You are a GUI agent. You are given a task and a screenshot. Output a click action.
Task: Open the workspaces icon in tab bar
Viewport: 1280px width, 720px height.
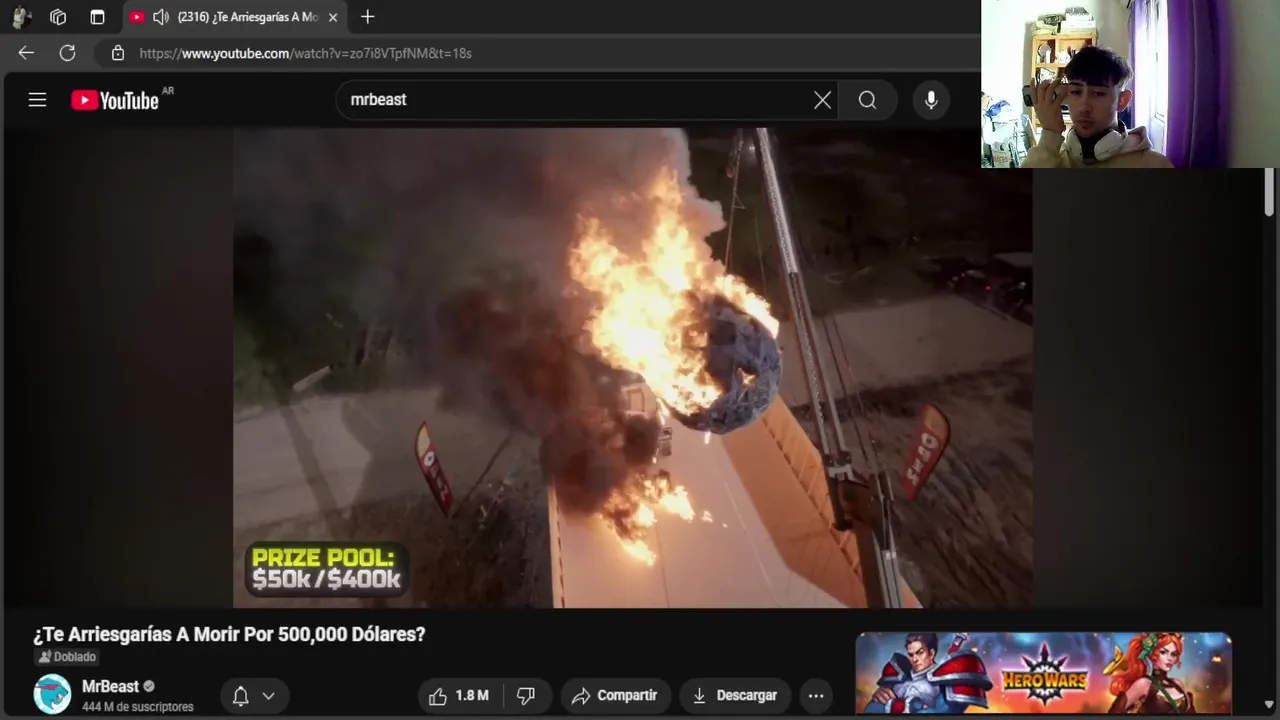pos(58,17)
